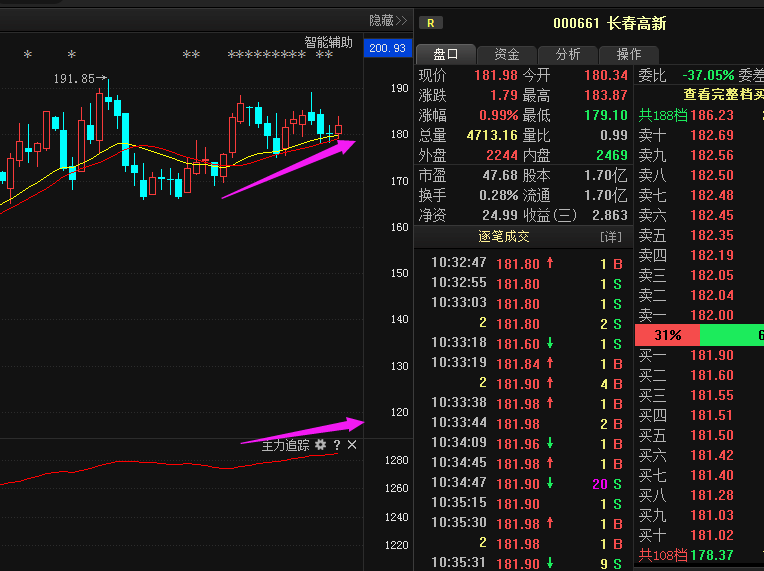Image resolution: width=764 pixels, height=571 pixels.
Task: Click the 外盘 value 2244
Action: coord(502,155)
